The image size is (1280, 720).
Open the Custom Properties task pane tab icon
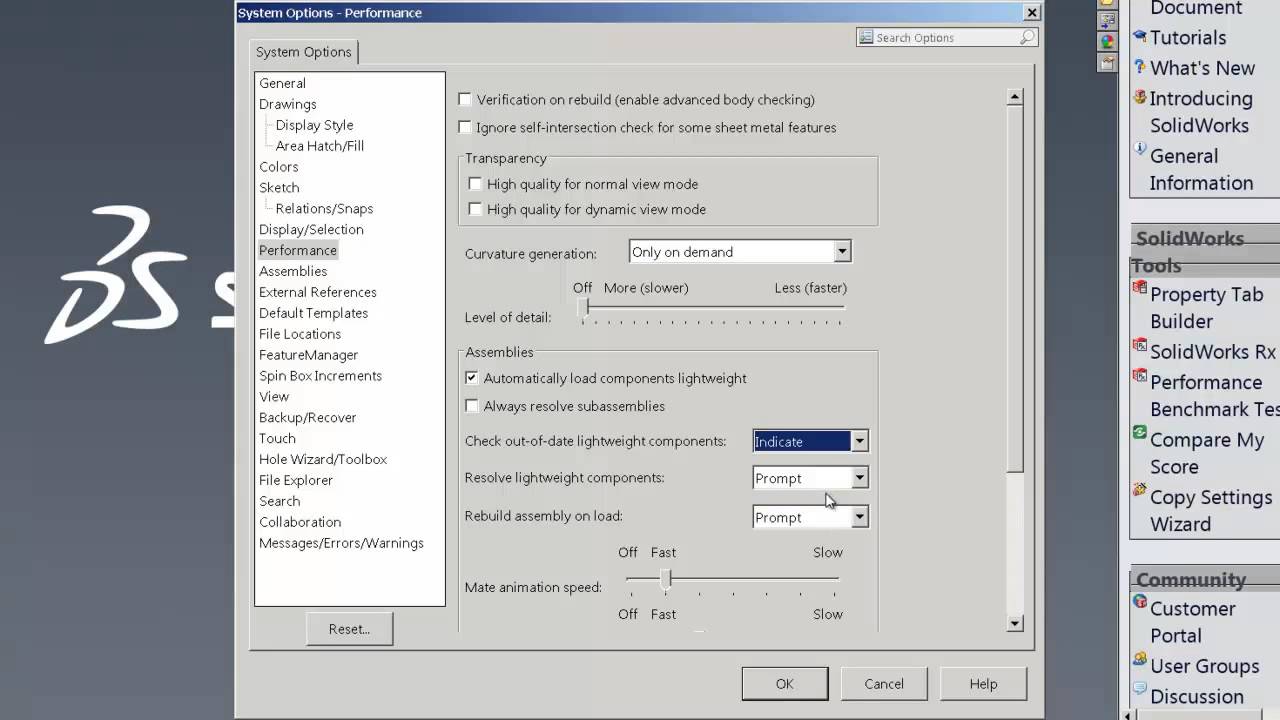[1106, 63]
